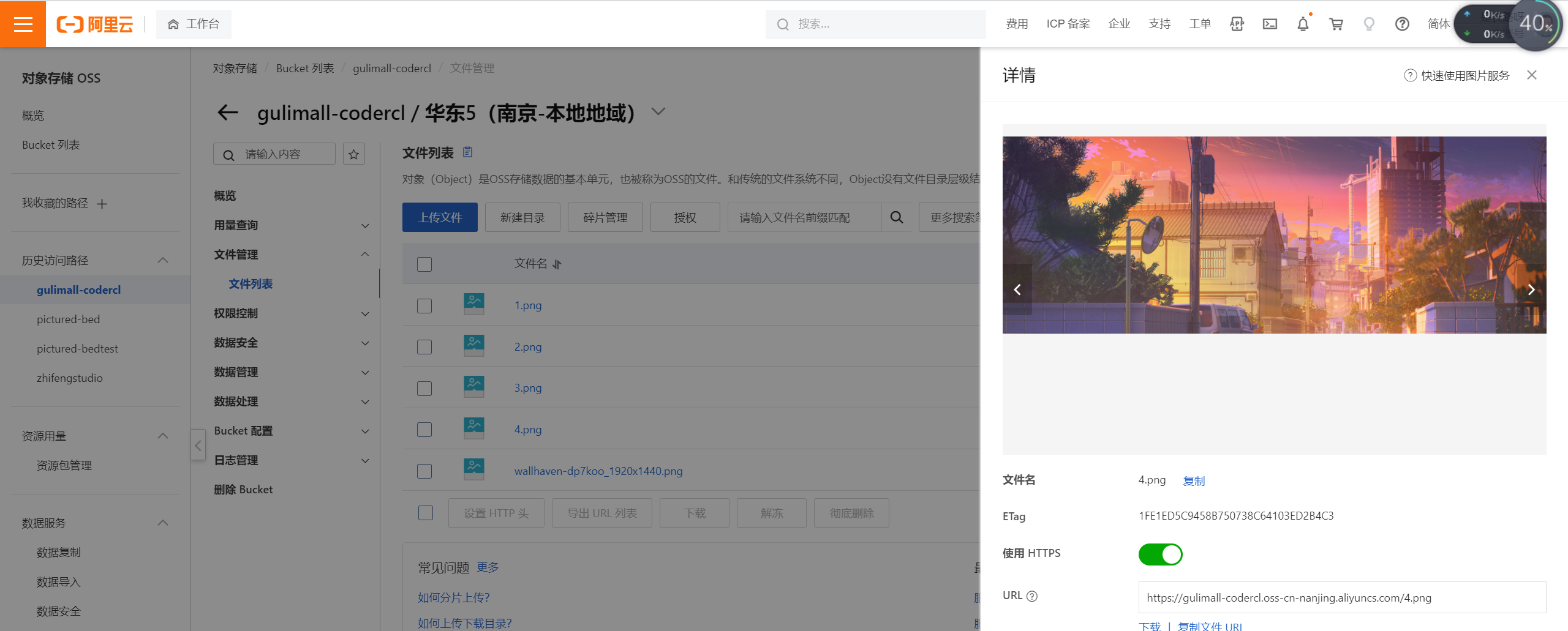Close the details panel
Screen dimensions: 1568x631
tap(1532, 75)
